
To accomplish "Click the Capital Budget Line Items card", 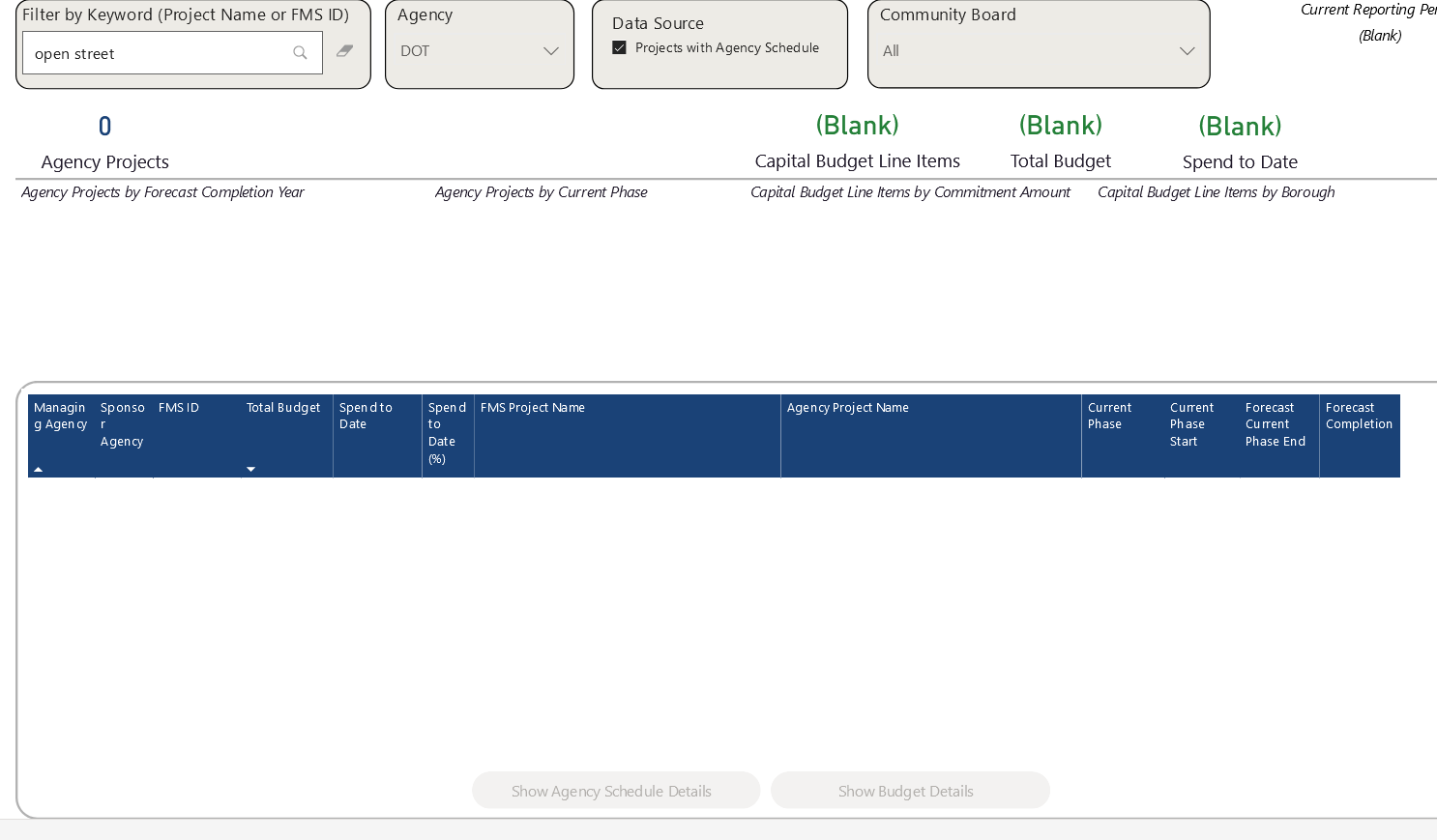I will tap(858, 142).
